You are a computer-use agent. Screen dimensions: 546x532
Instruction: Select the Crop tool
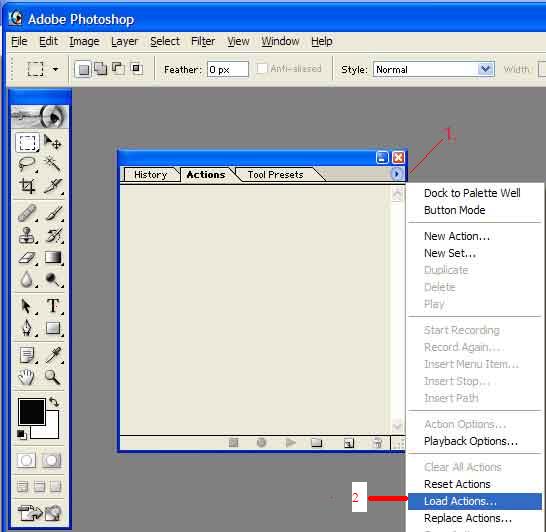point(27,186)
